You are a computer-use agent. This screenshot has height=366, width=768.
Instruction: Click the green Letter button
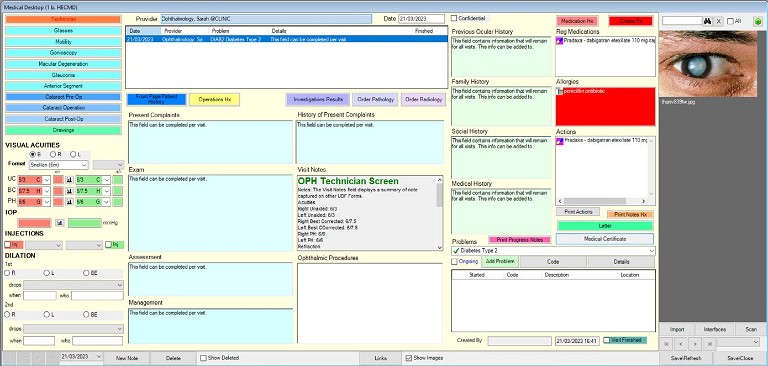click(605, 226)
